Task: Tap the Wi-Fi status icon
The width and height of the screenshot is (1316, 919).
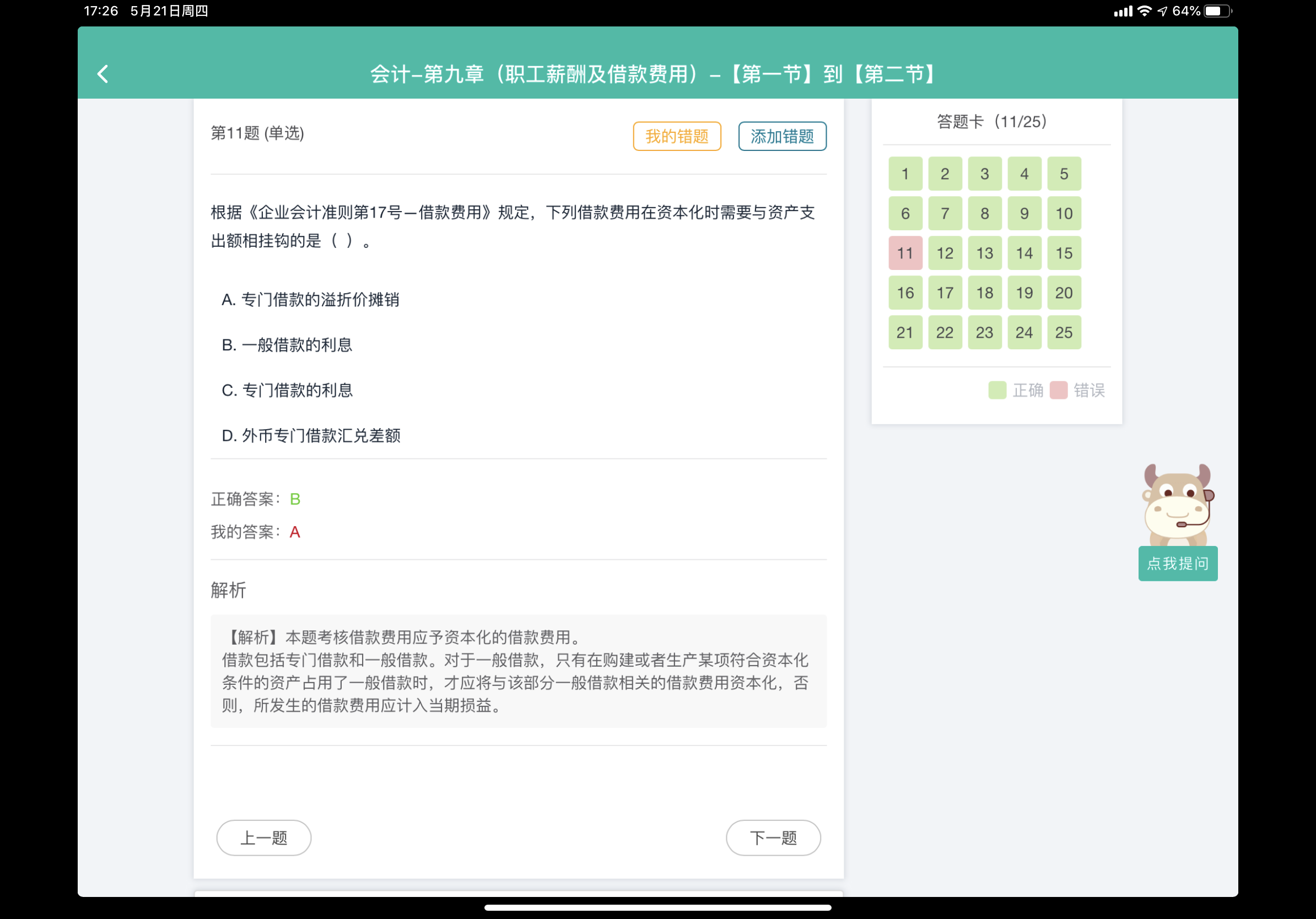Action: (x=1144, y=11)
